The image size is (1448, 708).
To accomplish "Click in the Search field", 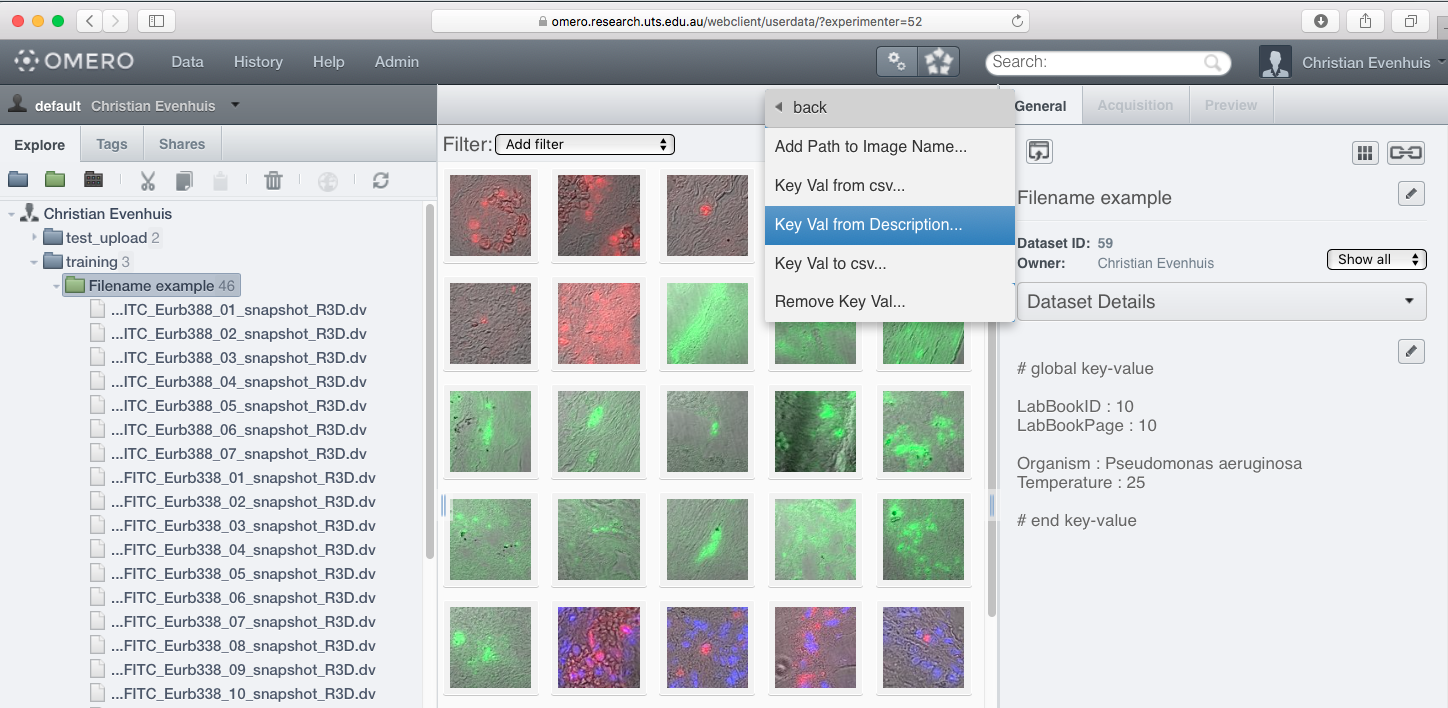I will [x=1108, y=62].
